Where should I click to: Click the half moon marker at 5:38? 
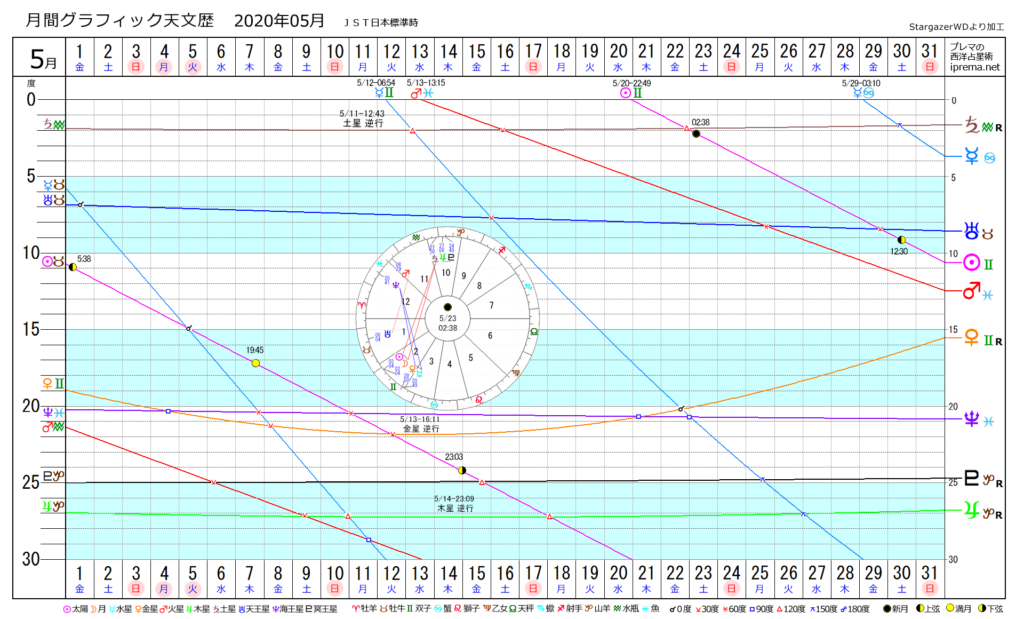(x=73, y=267)
